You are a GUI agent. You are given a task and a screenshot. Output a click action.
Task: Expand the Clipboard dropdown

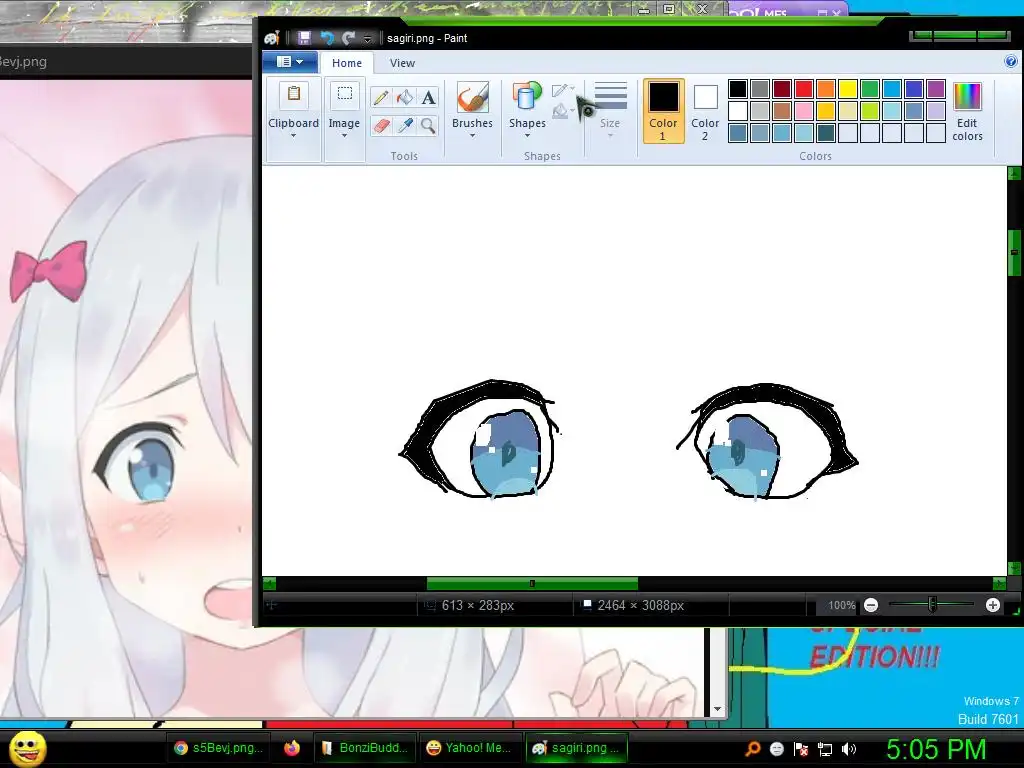tap(293, 135)
